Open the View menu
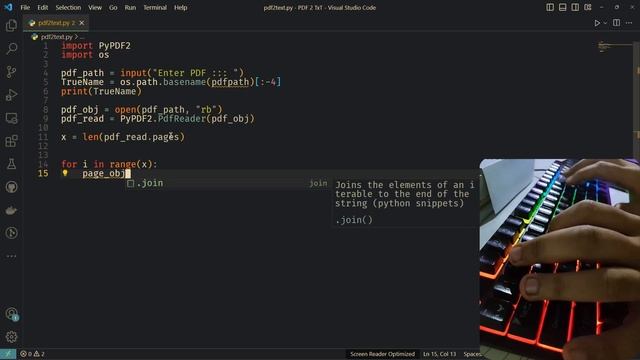Image resolution: width=640 pixels, height=360 pixels. [95, 7]
